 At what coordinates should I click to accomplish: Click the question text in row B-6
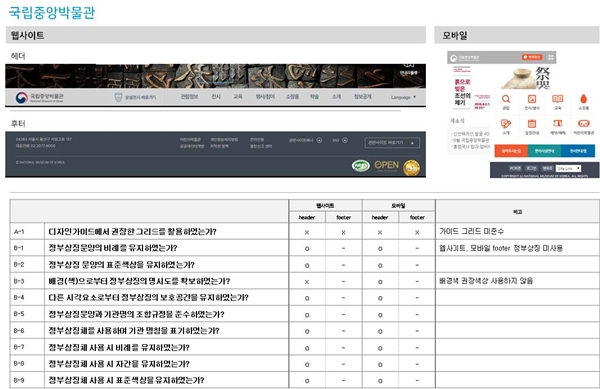(x=134, y=330)
